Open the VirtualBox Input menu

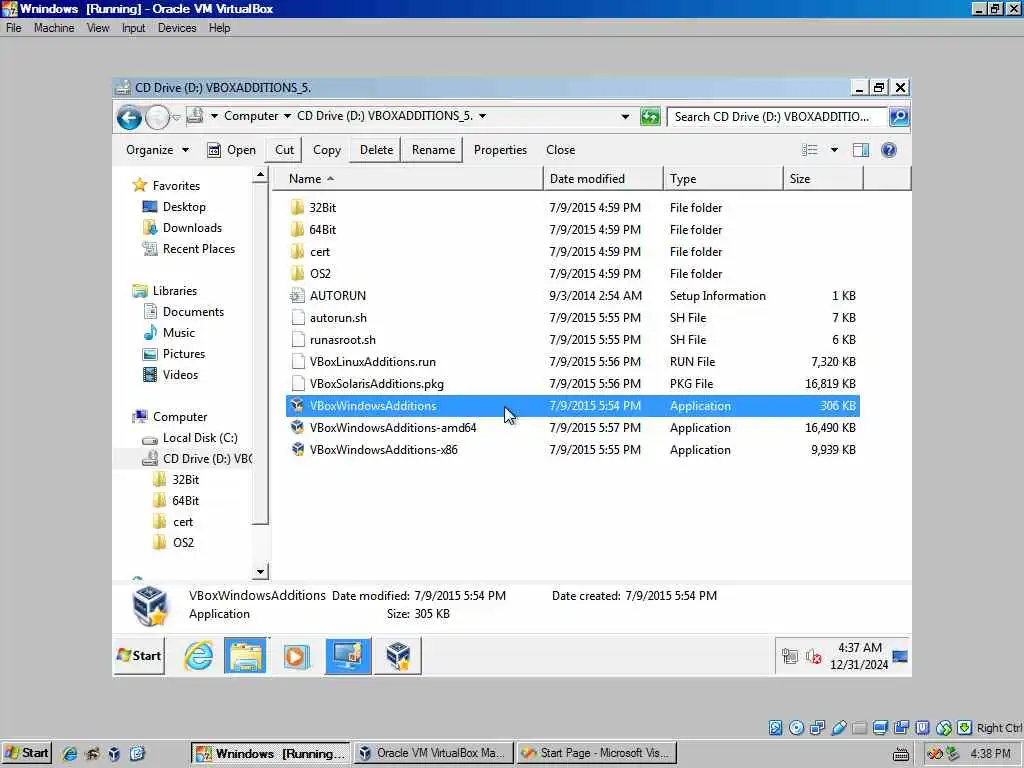point(133,28)
